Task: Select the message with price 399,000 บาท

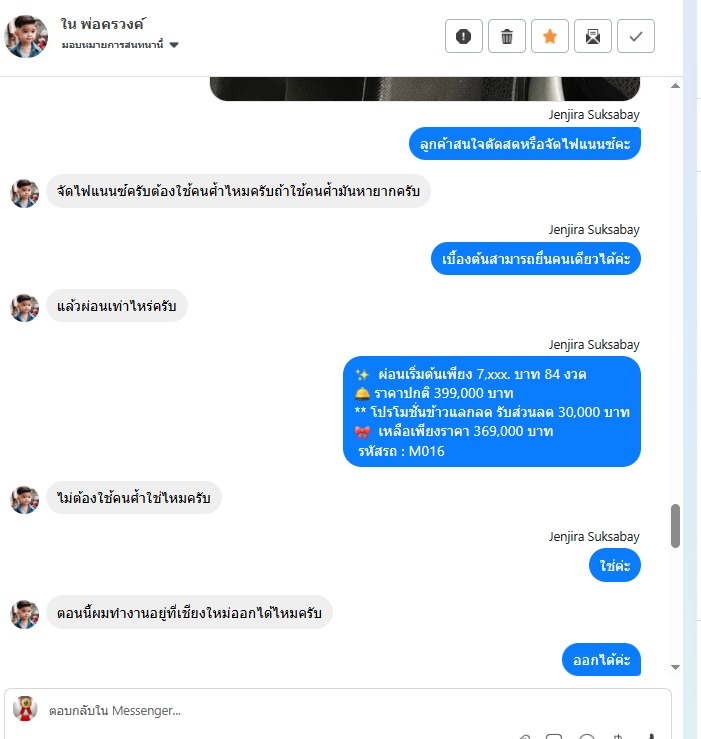Action: click(x=492, y=411)
